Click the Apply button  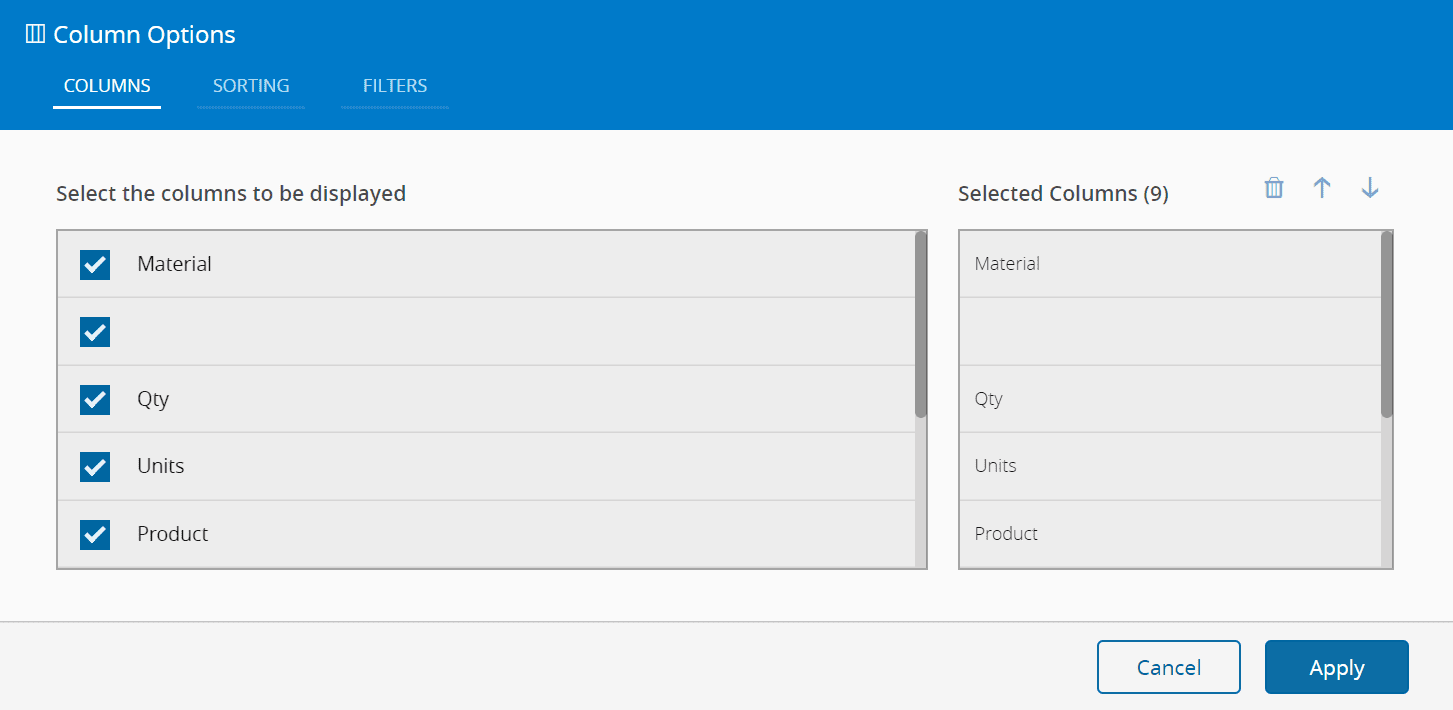click(x=1336, y=667)
